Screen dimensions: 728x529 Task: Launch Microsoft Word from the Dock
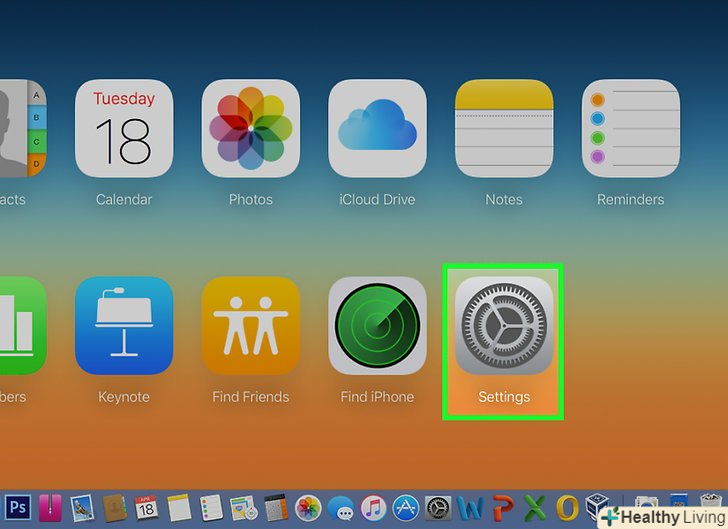click(470, 508)
